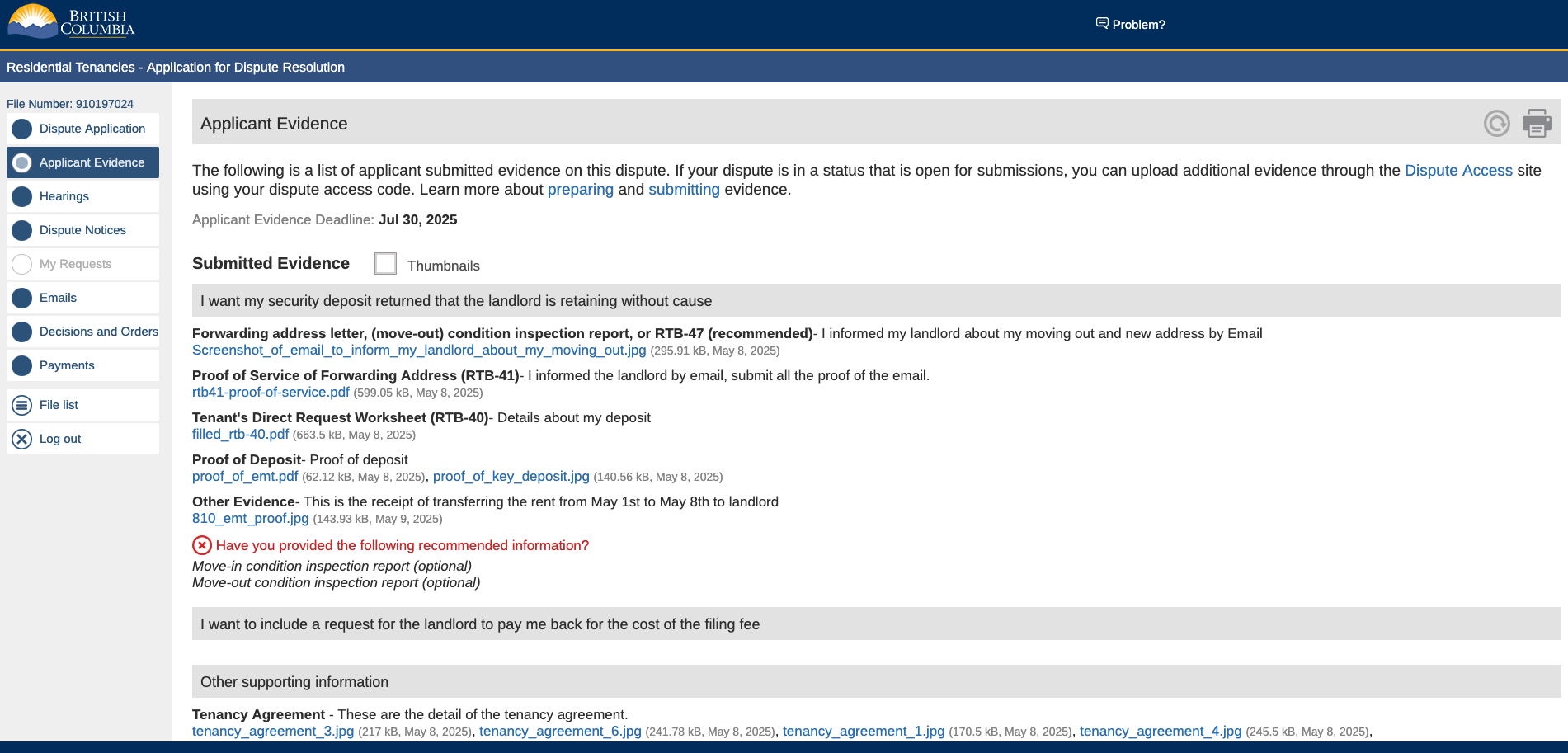Open proof_of_key_deposit.jpg attachment

pos(511,477)
